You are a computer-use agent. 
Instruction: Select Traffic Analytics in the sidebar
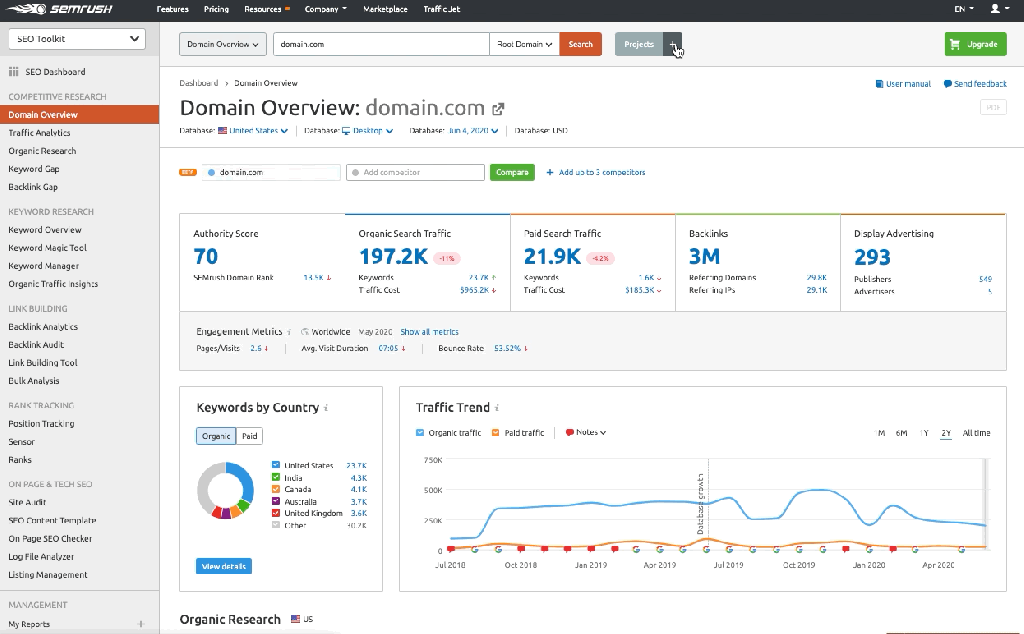pos(40,132)
